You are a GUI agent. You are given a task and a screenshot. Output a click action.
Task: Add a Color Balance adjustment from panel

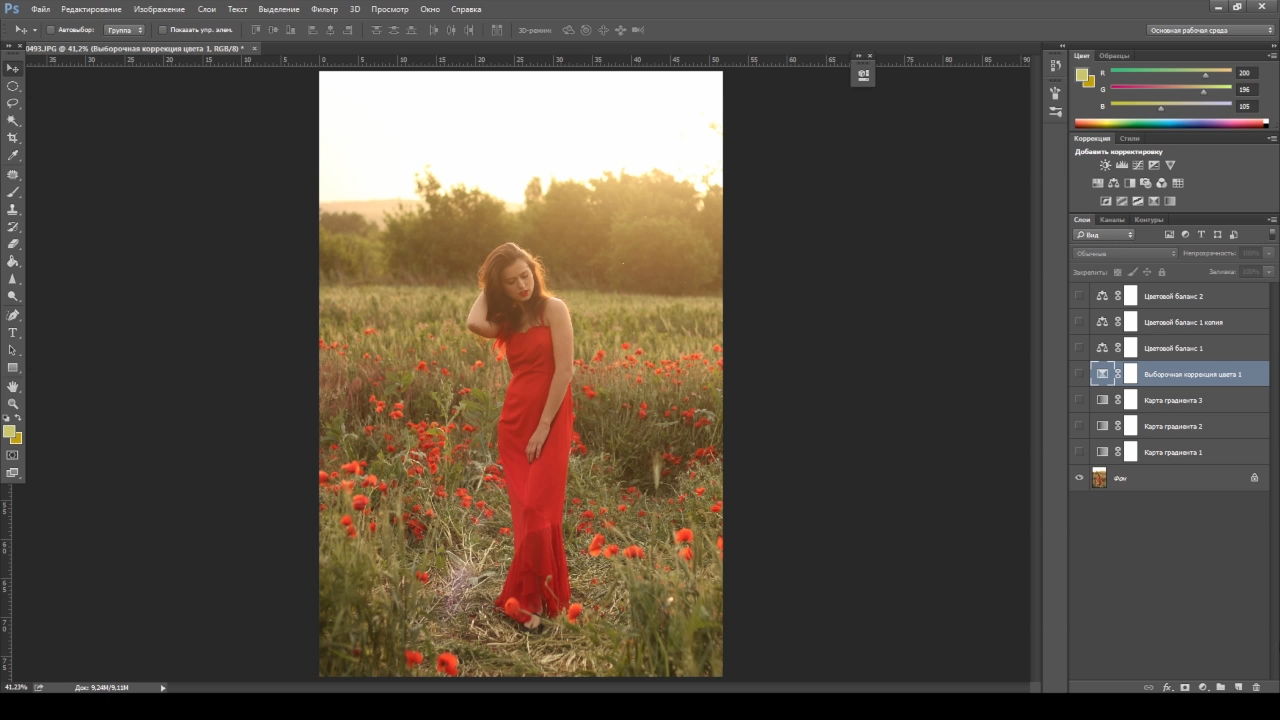pyautogui.click(x=1114, y=183)
